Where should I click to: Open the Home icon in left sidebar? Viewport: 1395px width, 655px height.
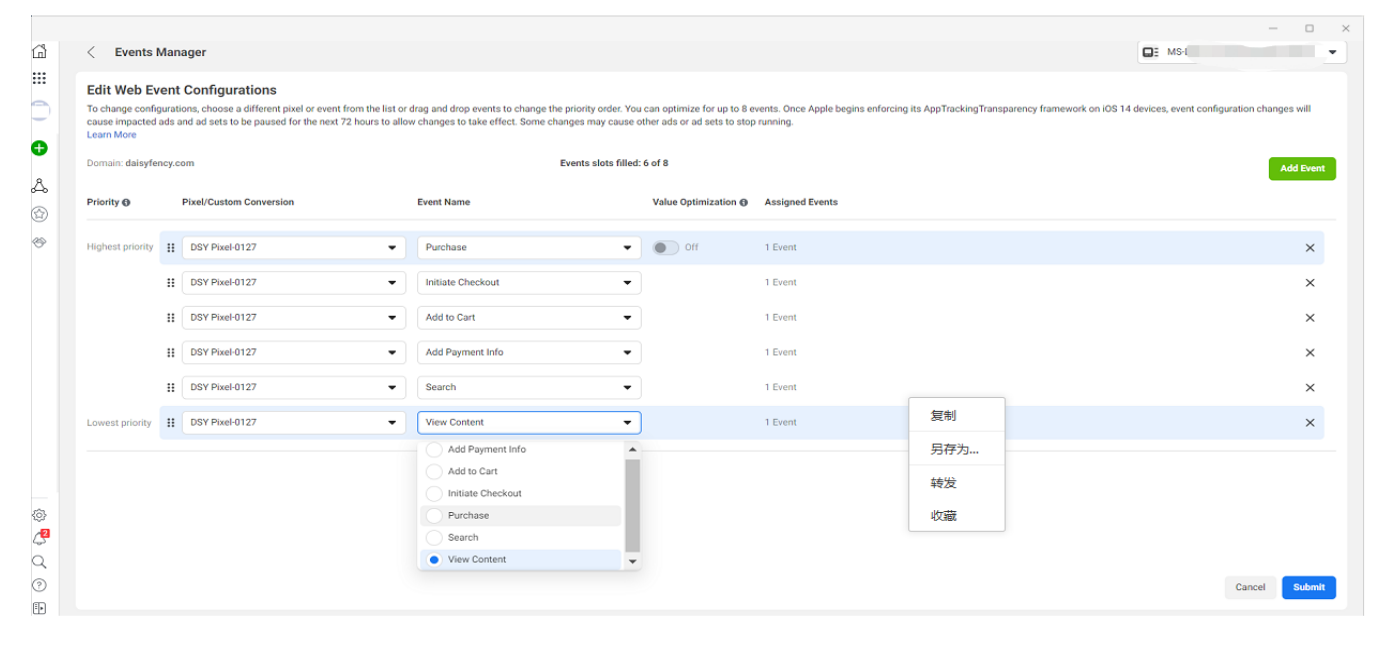39,52
